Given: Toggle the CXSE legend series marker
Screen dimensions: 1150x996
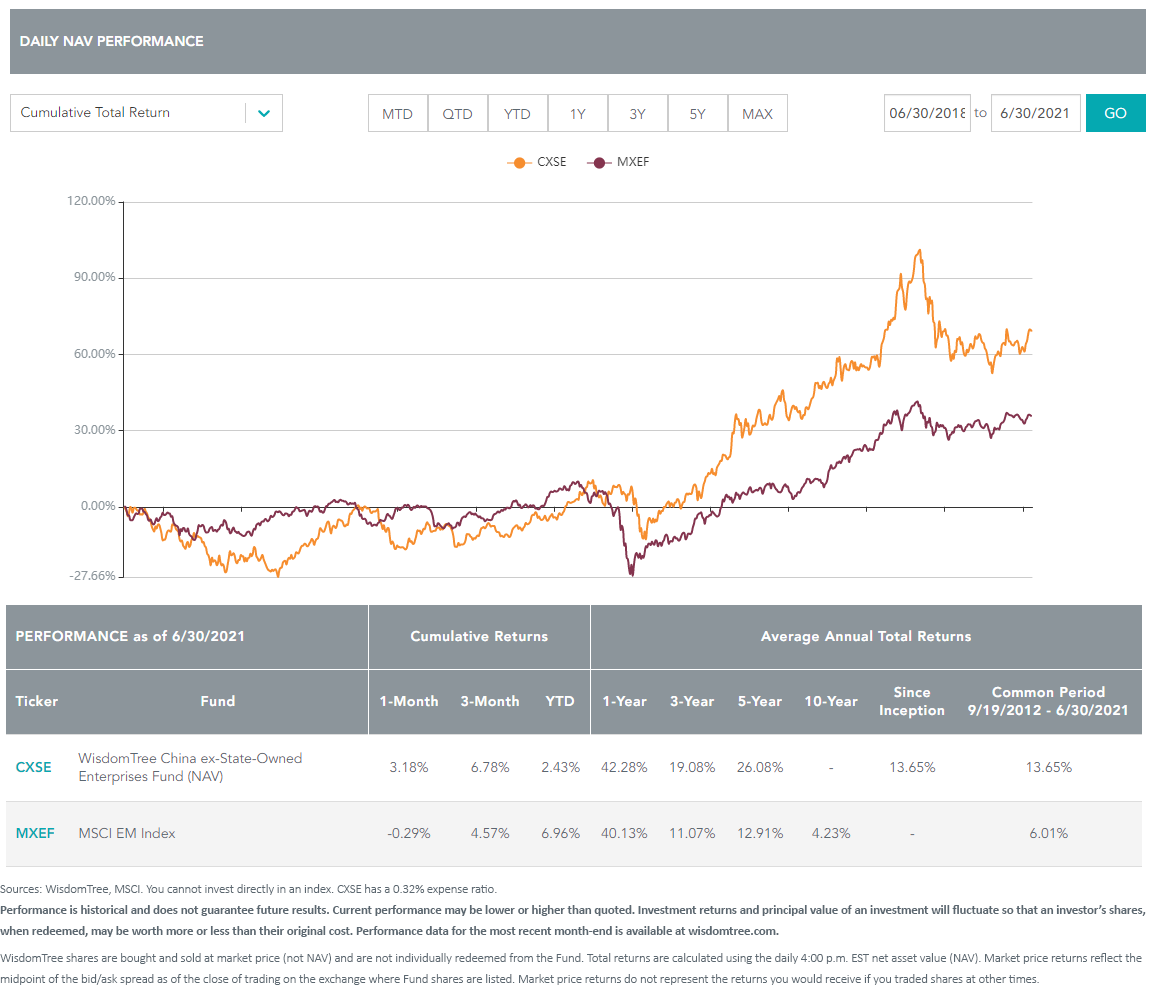Looking at the screenshot, I should pyautogui.click(x=519, y=162).
